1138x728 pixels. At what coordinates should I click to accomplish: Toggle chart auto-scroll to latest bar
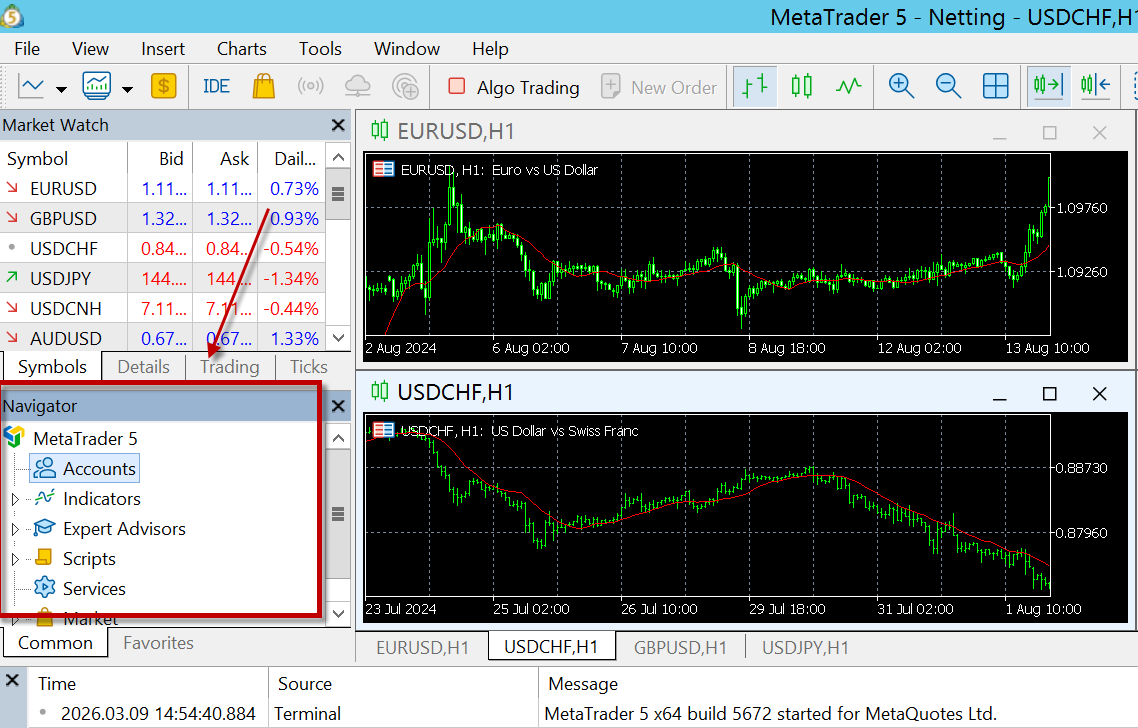pos(1048,87)
